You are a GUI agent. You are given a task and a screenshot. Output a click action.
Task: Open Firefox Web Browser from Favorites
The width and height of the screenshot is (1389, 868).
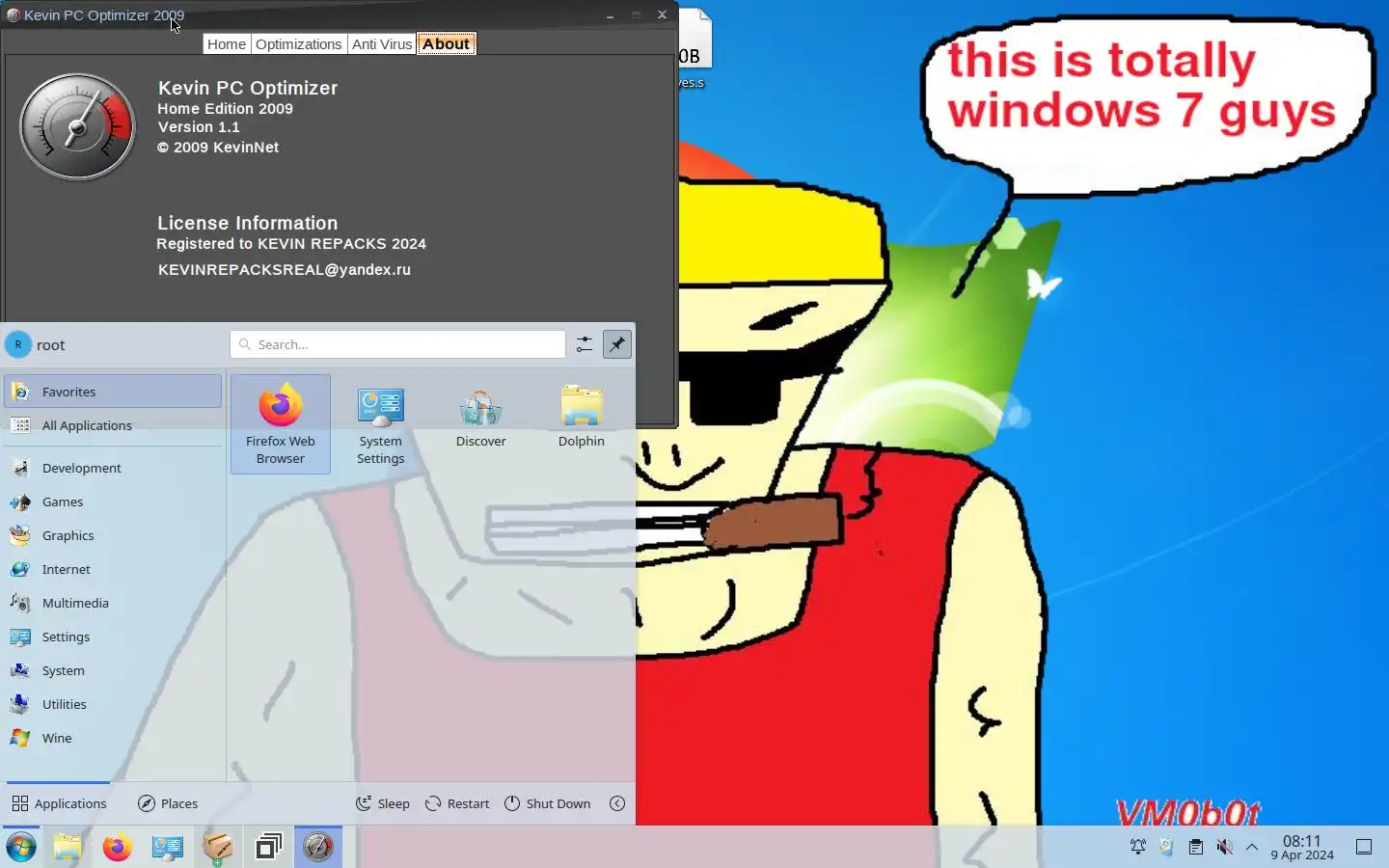click(x=281, y=424)
